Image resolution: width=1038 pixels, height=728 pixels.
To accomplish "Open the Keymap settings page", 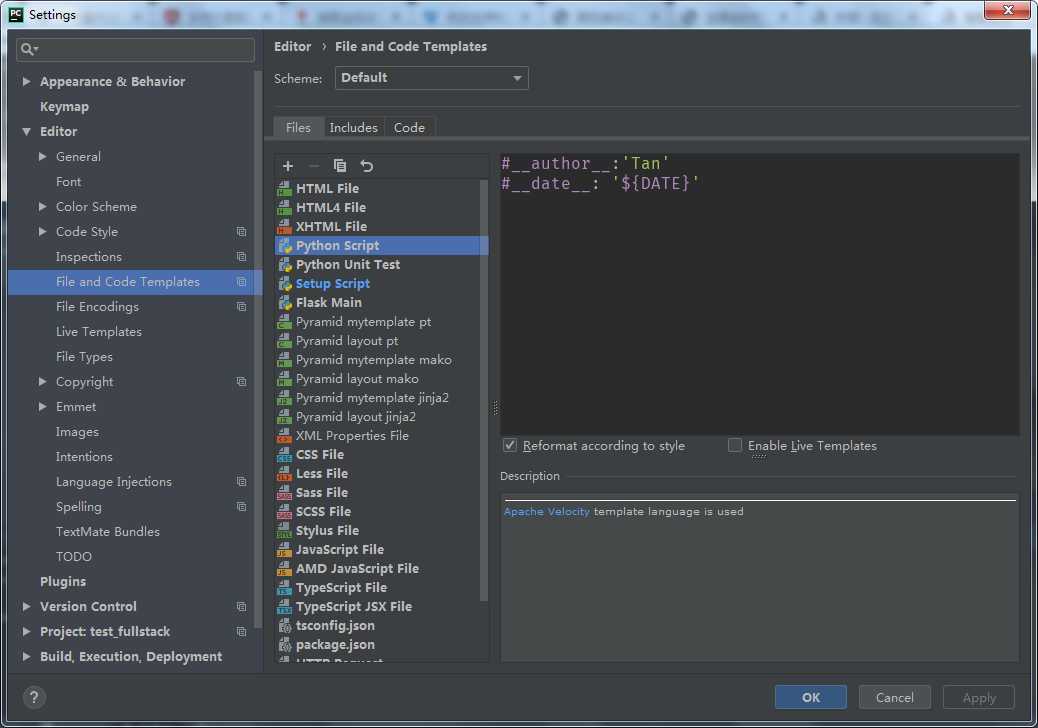I will click(64, 107).
